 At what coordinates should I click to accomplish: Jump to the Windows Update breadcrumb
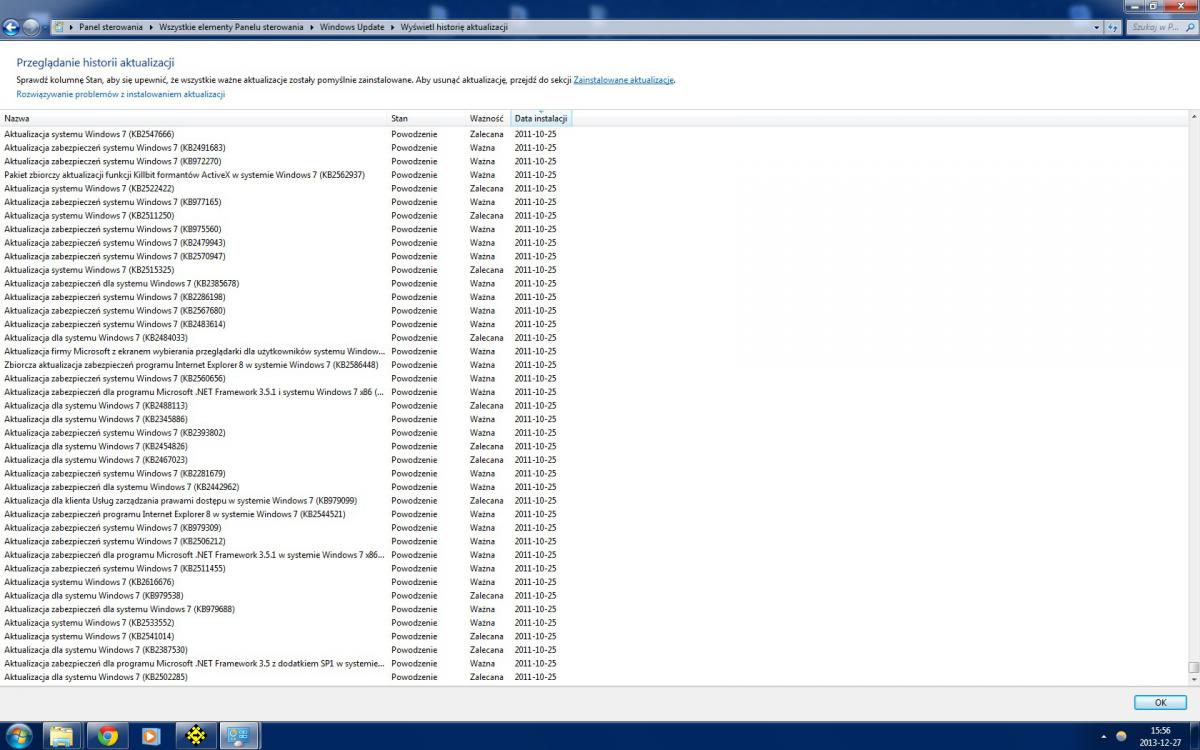pos(352,27)
